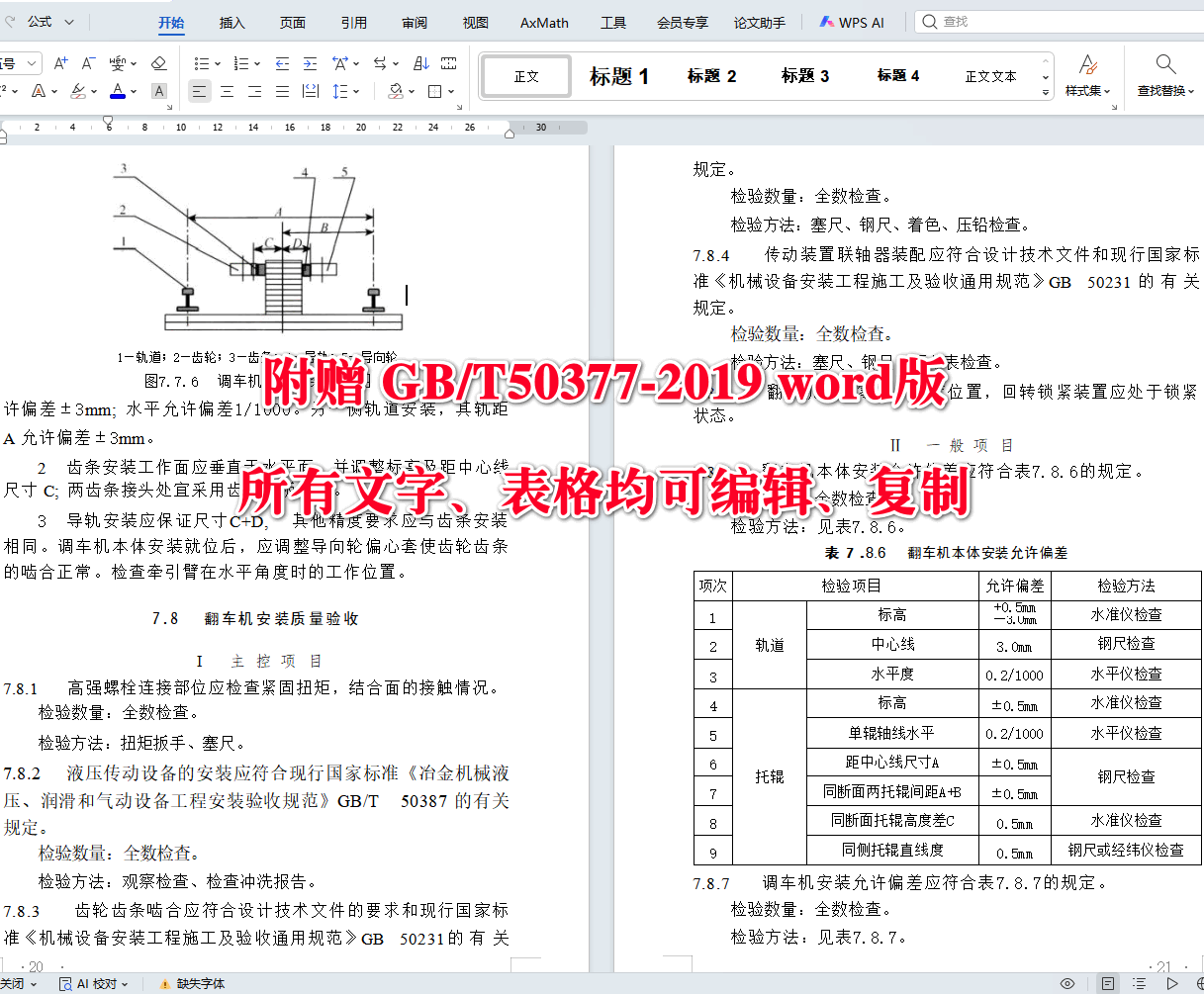Open the AxMath tab
Screen dimensions: 1204x994
coord(545,22)
